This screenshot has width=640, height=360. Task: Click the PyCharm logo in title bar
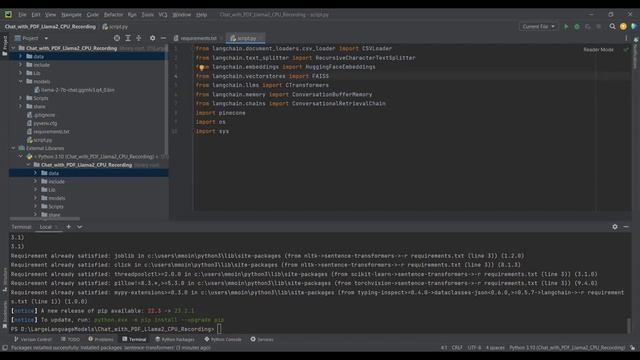(x=8, y=14)
